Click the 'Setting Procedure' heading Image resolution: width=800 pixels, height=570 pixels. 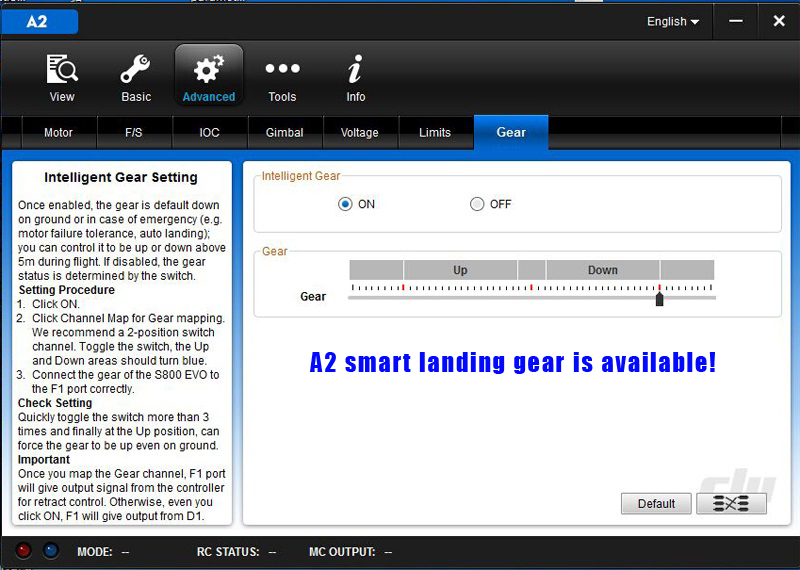67,290
